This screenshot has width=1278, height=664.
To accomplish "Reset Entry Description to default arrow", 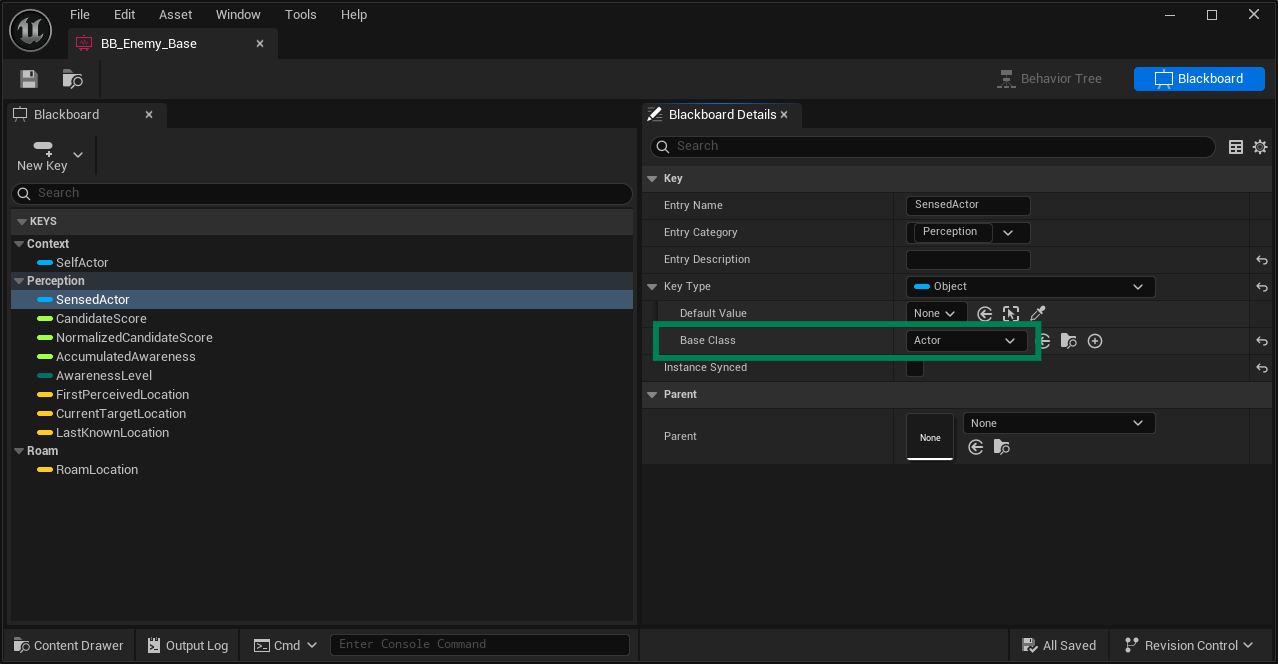I will tap(1262, 260).
